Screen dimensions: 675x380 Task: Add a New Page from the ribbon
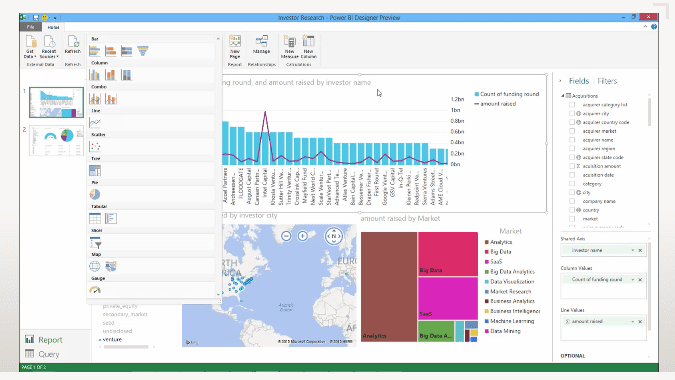tap(235, 47)
